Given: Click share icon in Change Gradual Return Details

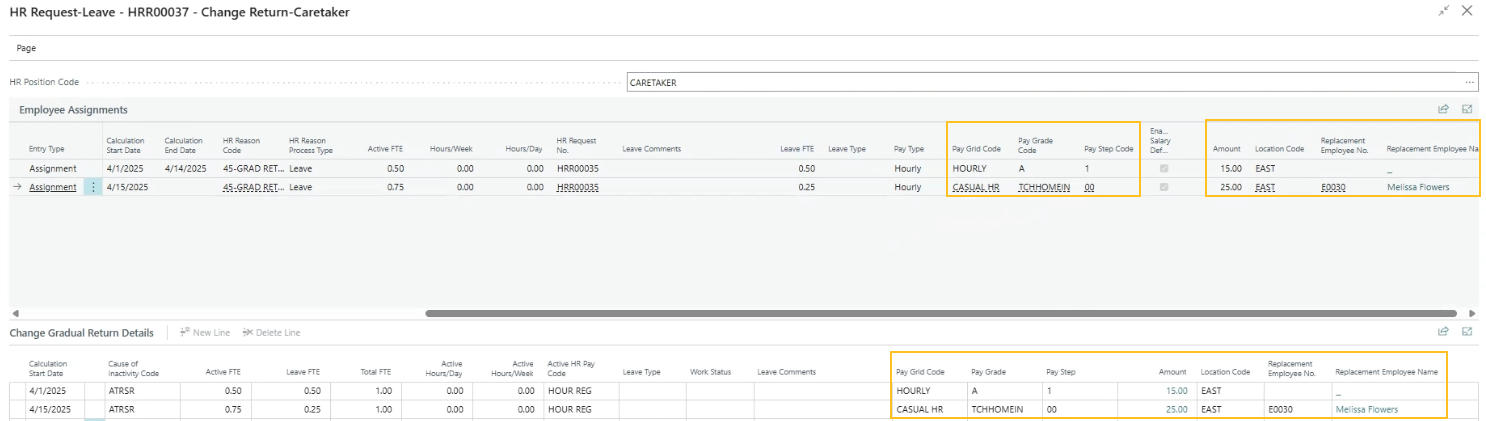Looking at the screenshot, I should [1443, 332].
